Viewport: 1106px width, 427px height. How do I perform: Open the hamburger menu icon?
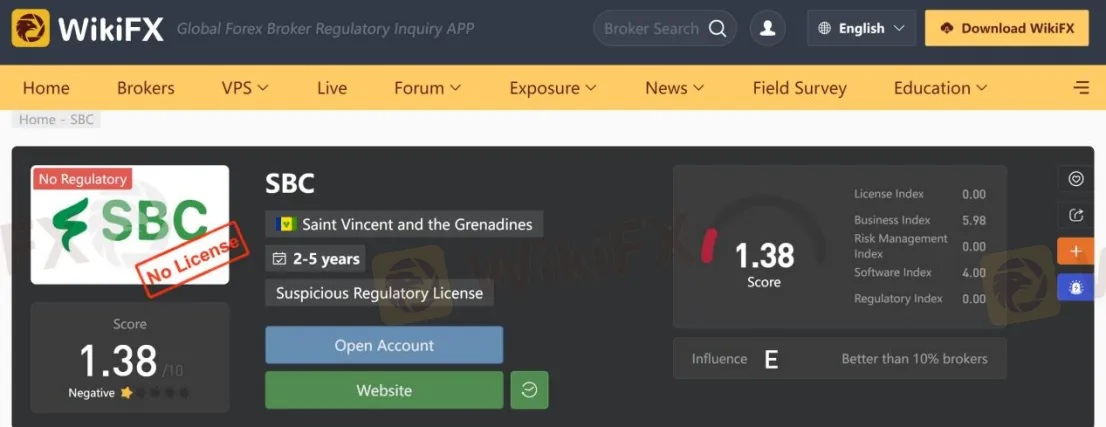click(1081, 88)
